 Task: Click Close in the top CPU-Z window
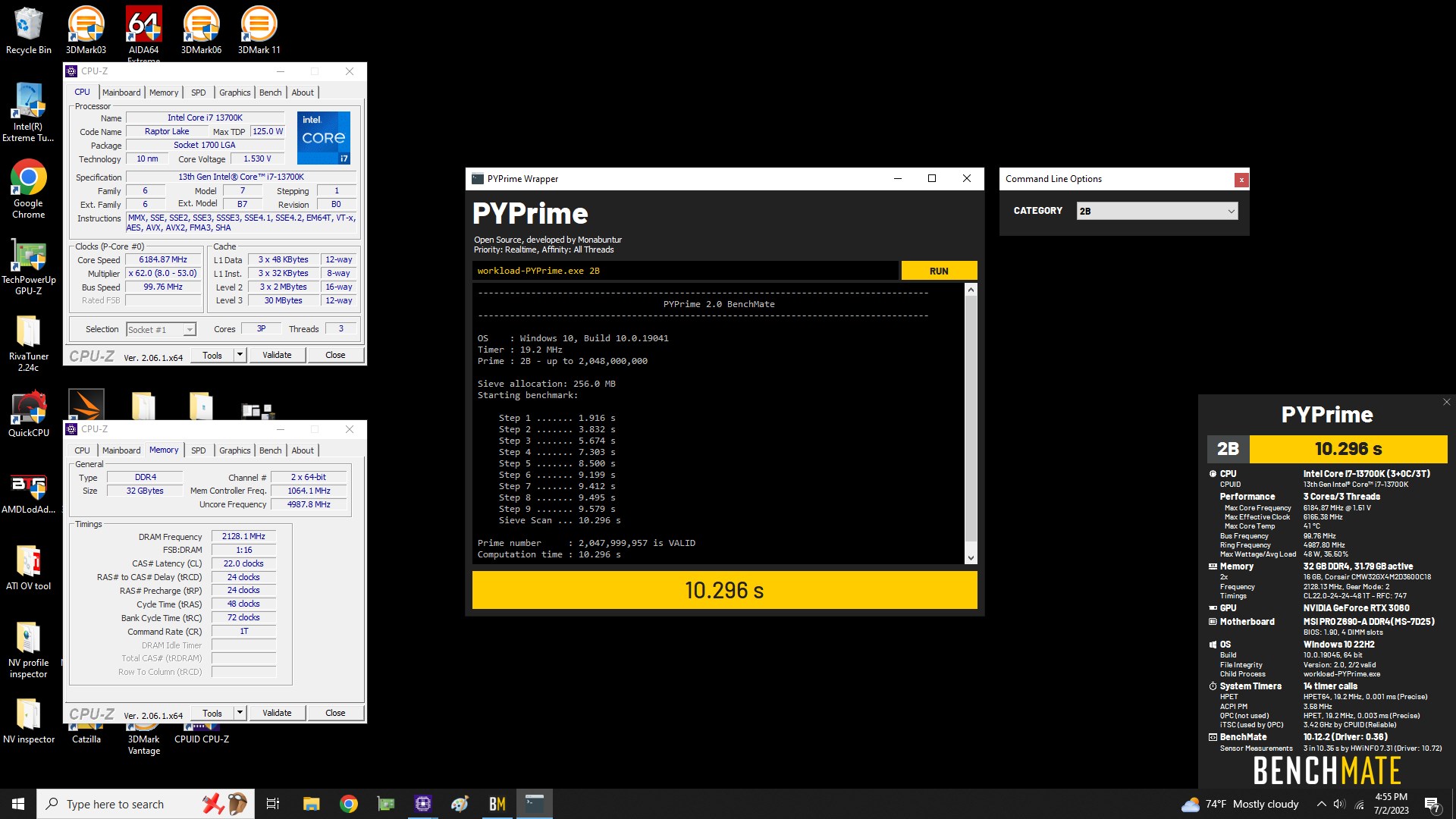click(x=335, y=355)
